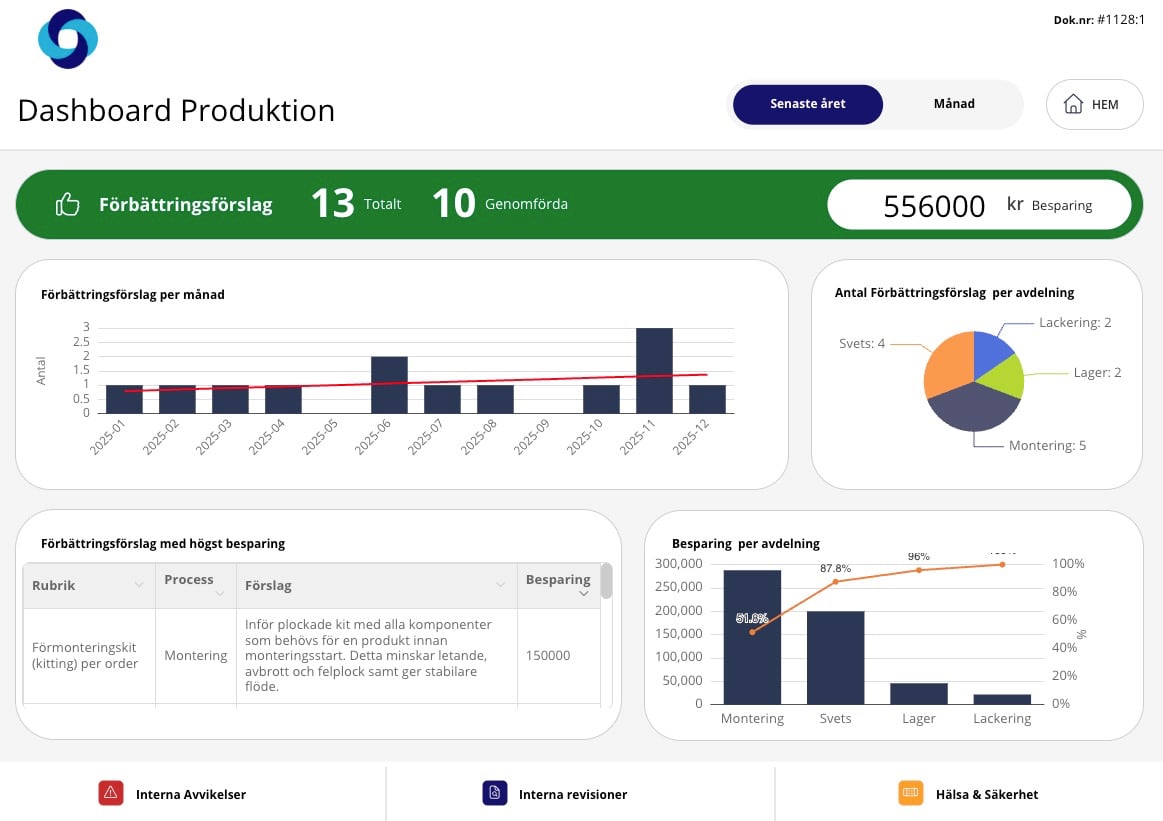This screenshot has height=821, width=1163.
Task: Click the 2025-06 bar in monthly chart
Action: point(389,384)
